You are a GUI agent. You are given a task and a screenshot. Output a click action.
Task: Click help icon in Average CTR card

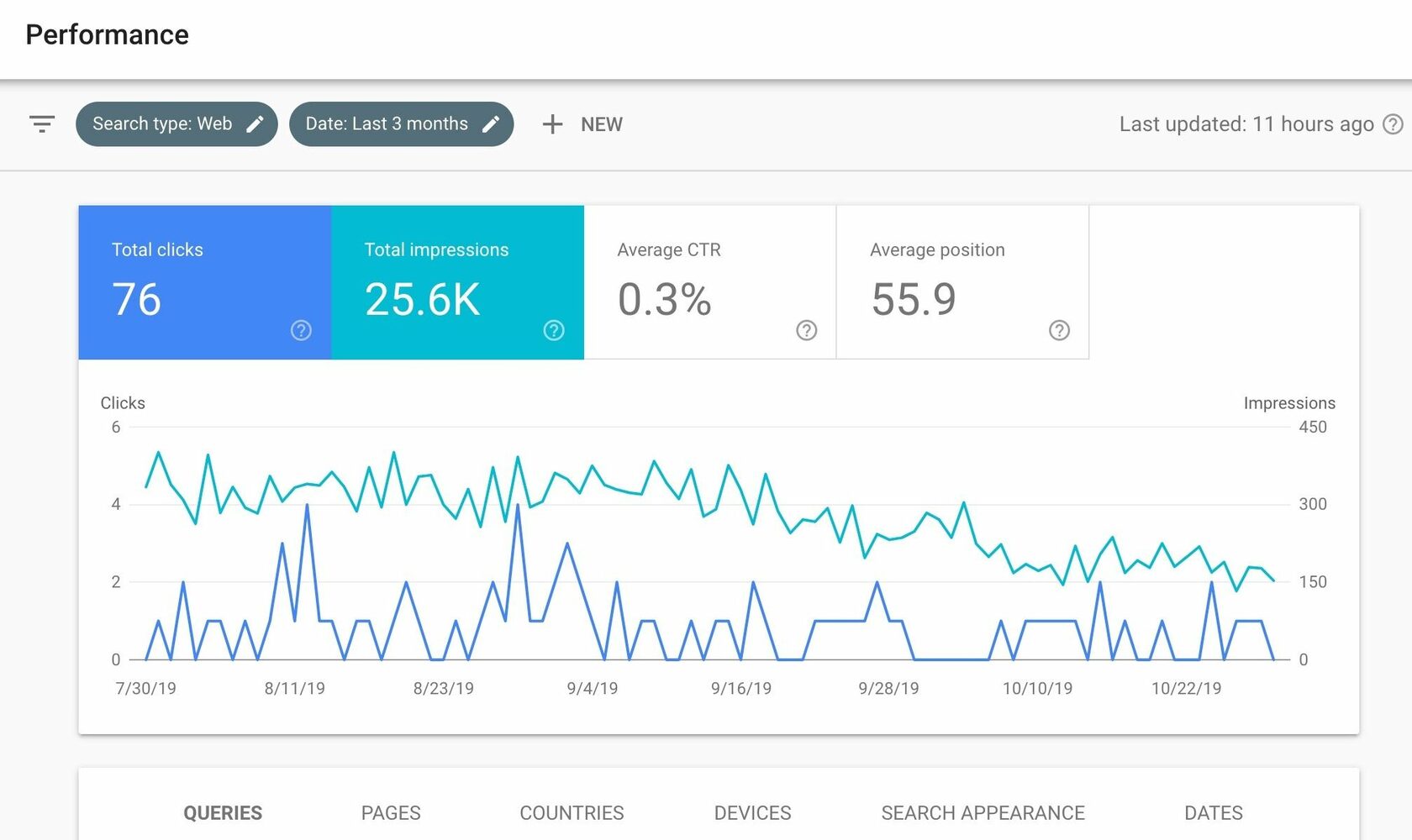(807, 330)
